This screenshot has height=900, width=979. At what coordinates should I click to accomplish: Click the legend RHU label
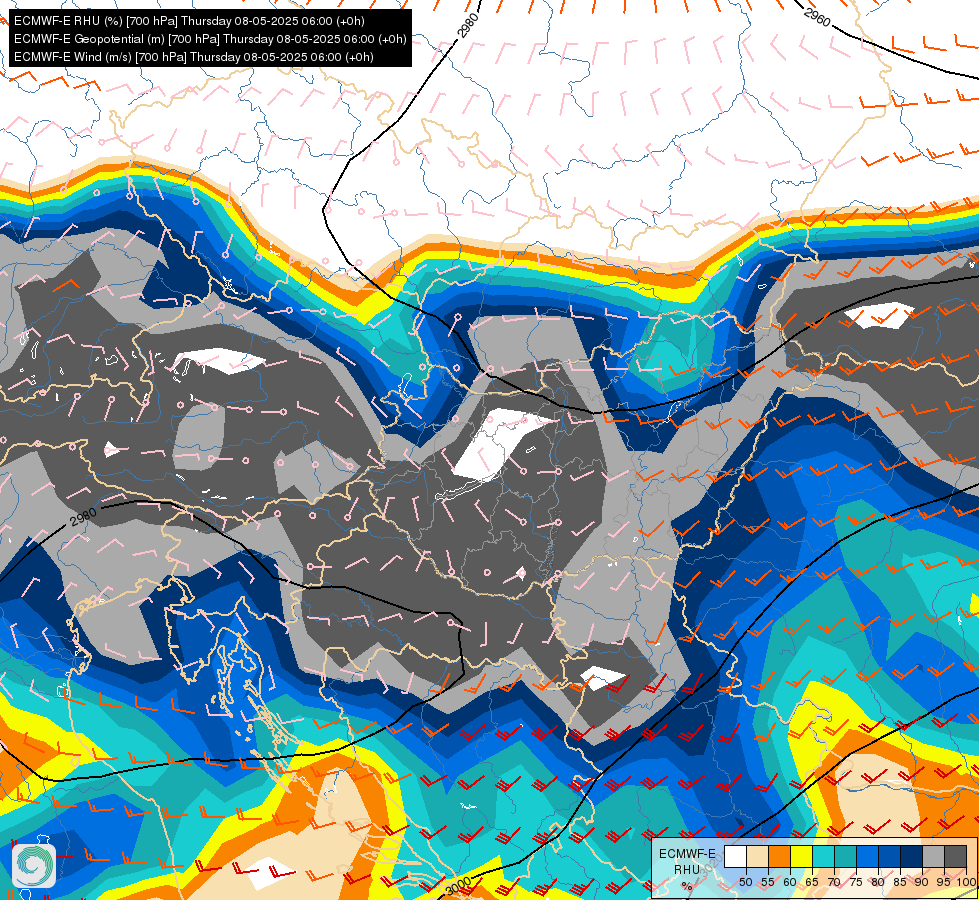point(687,869)
